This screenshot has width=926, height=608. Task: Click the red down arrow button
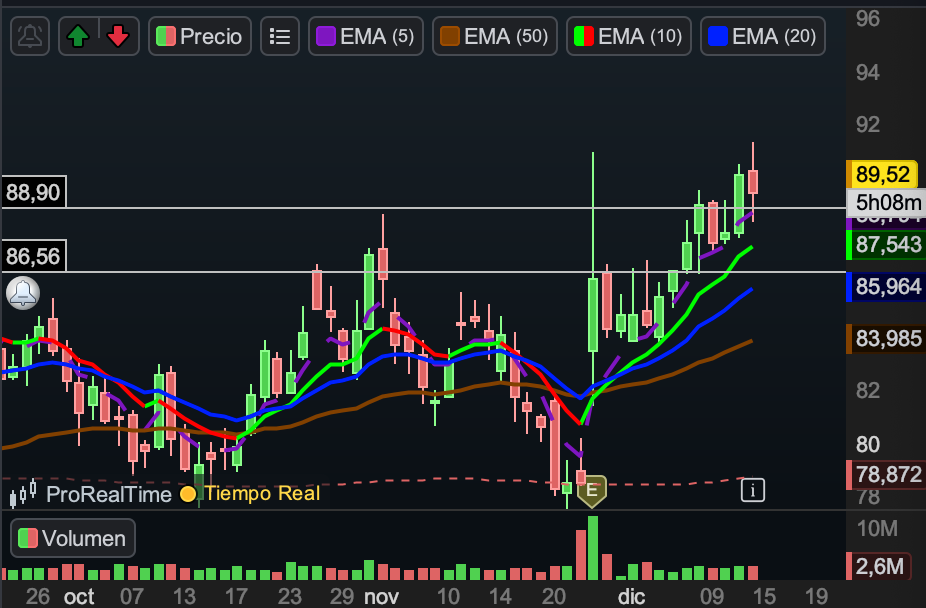[118, 37]
